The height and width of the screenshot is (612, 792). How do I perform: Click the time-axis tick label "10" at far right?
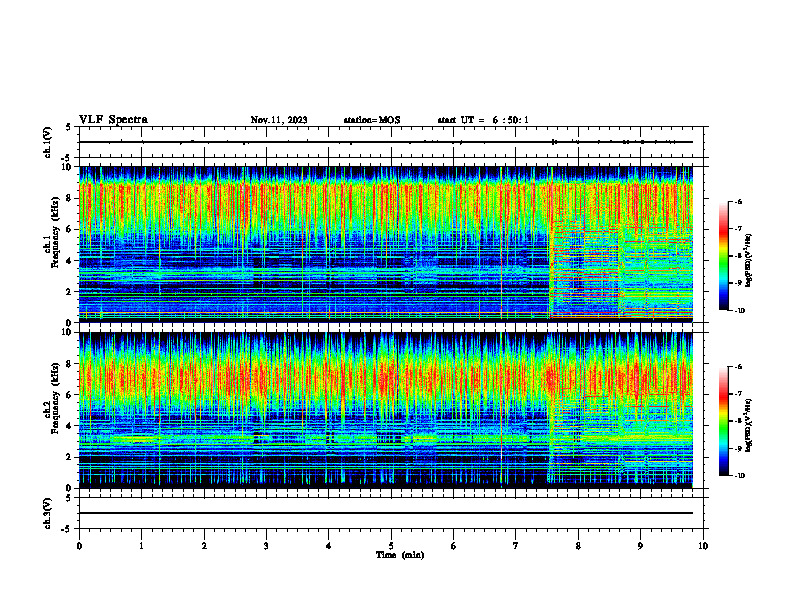pos(703,546)
